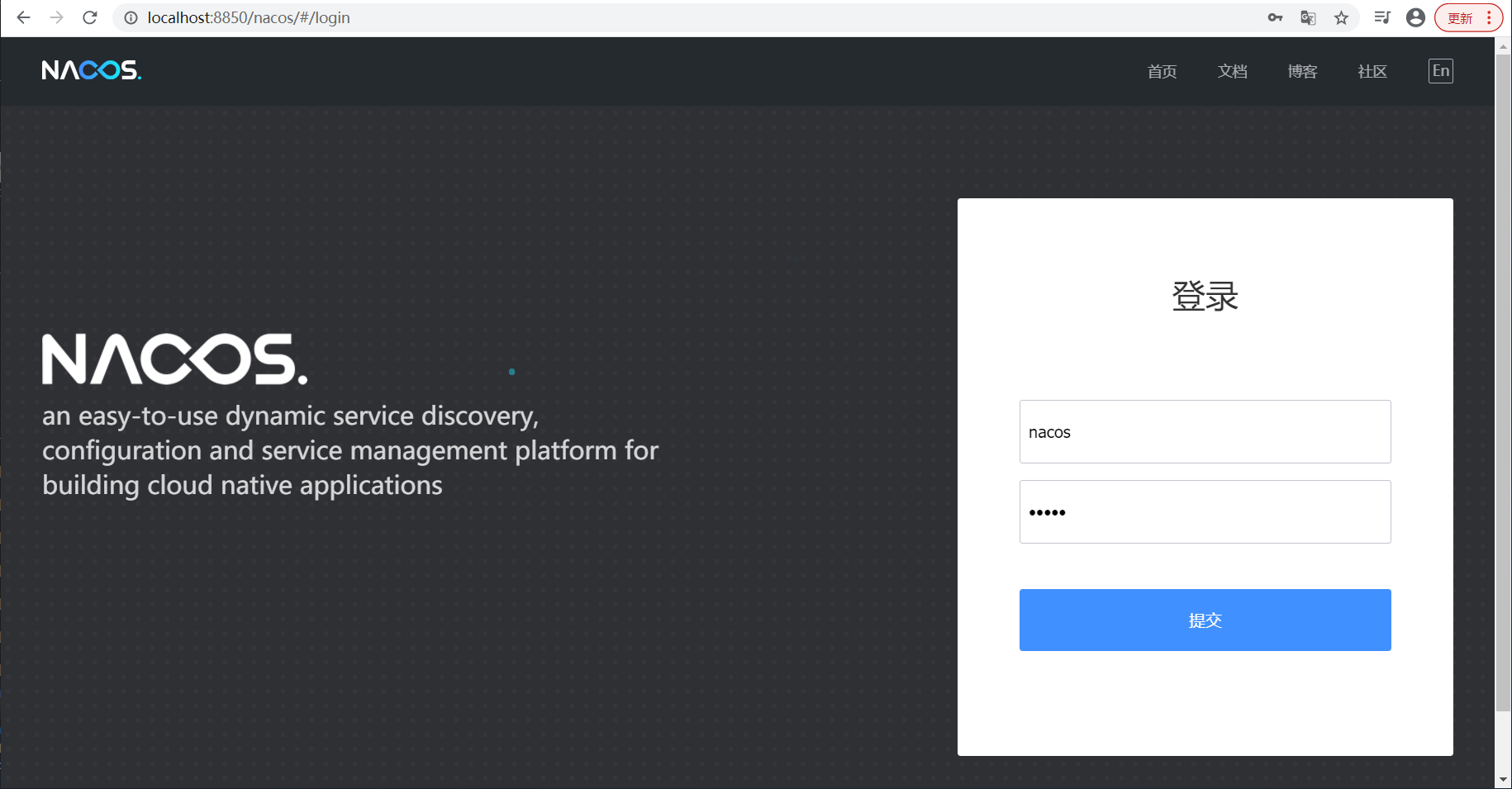The height and width of the screenshot is (789, 1512).
Task: Open the media control icon in the toolbar
Action: pyautogui.click(x=1382, y=17)
